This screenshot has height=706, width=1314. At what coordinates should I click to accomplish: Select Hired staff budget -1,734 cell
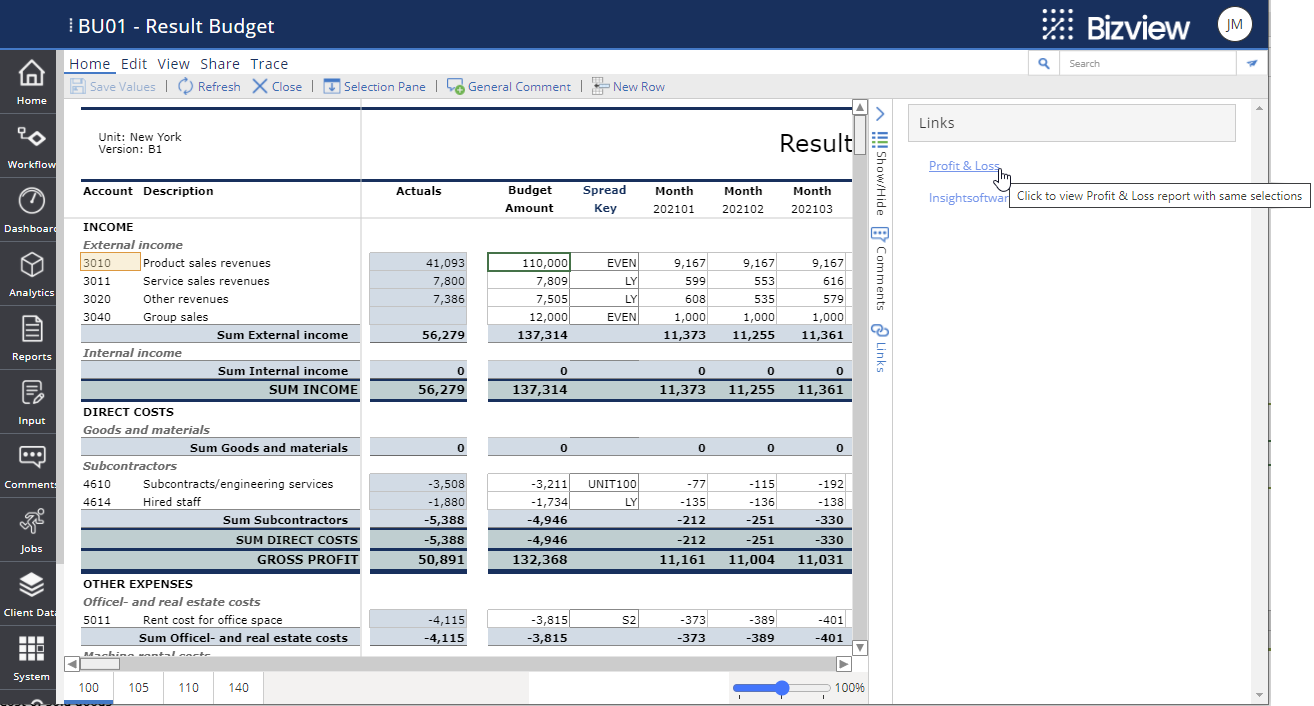point(529,502)
